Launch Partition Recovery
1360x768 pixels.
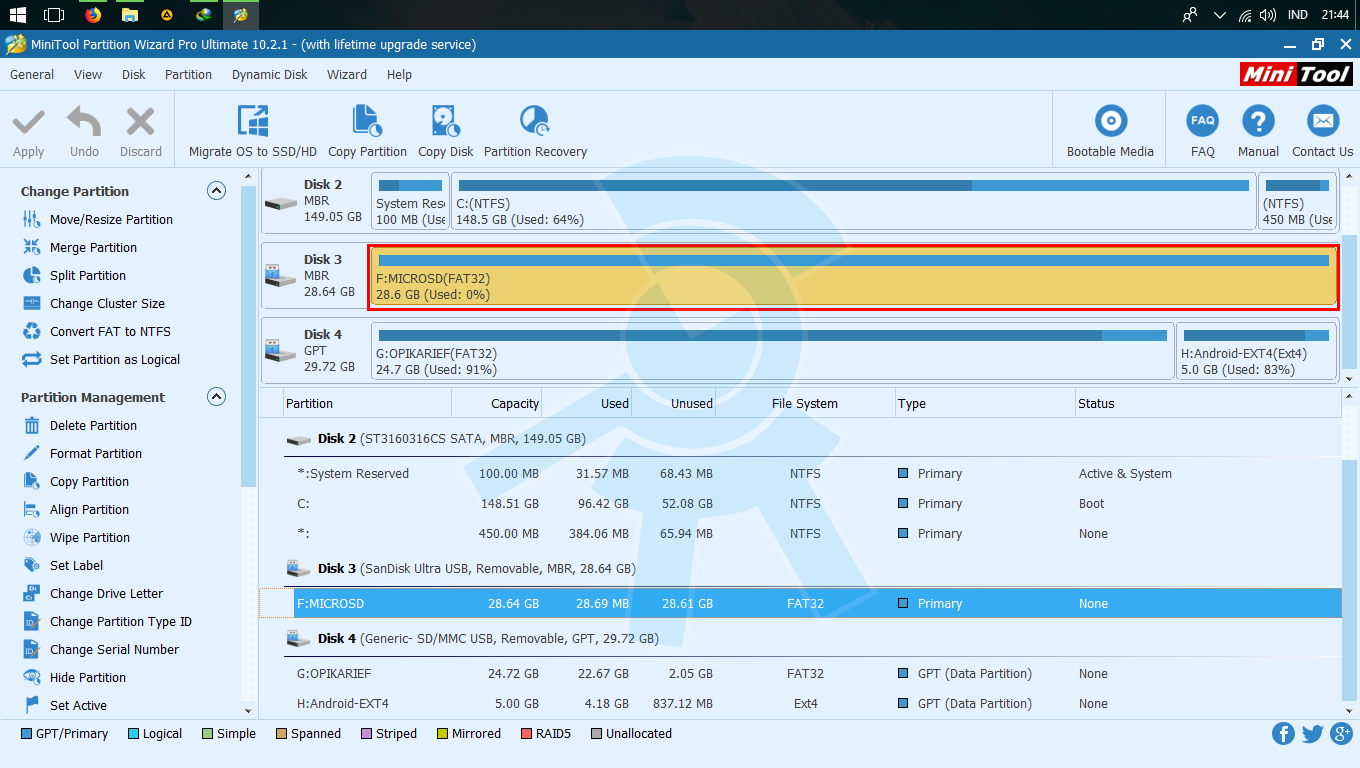(534, 129)
